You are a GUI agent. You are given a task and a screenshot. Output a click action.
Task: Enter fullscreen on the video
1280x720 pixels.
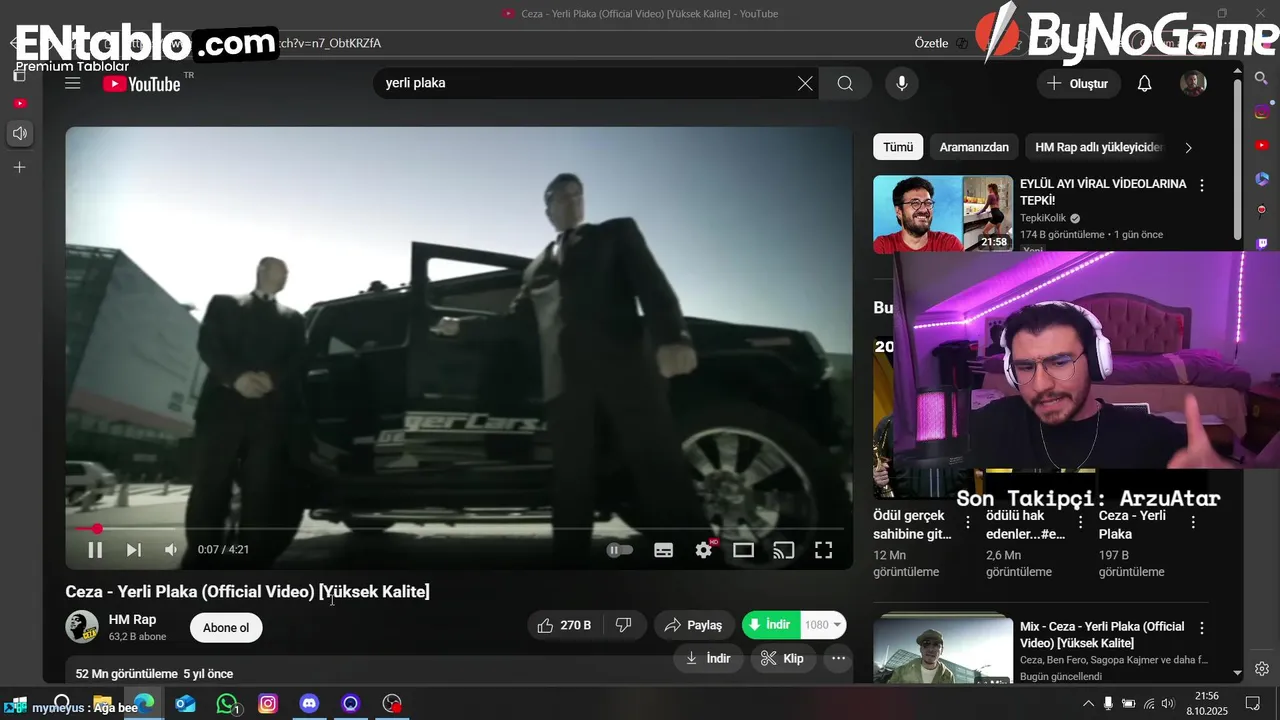(x=823, y=550)
